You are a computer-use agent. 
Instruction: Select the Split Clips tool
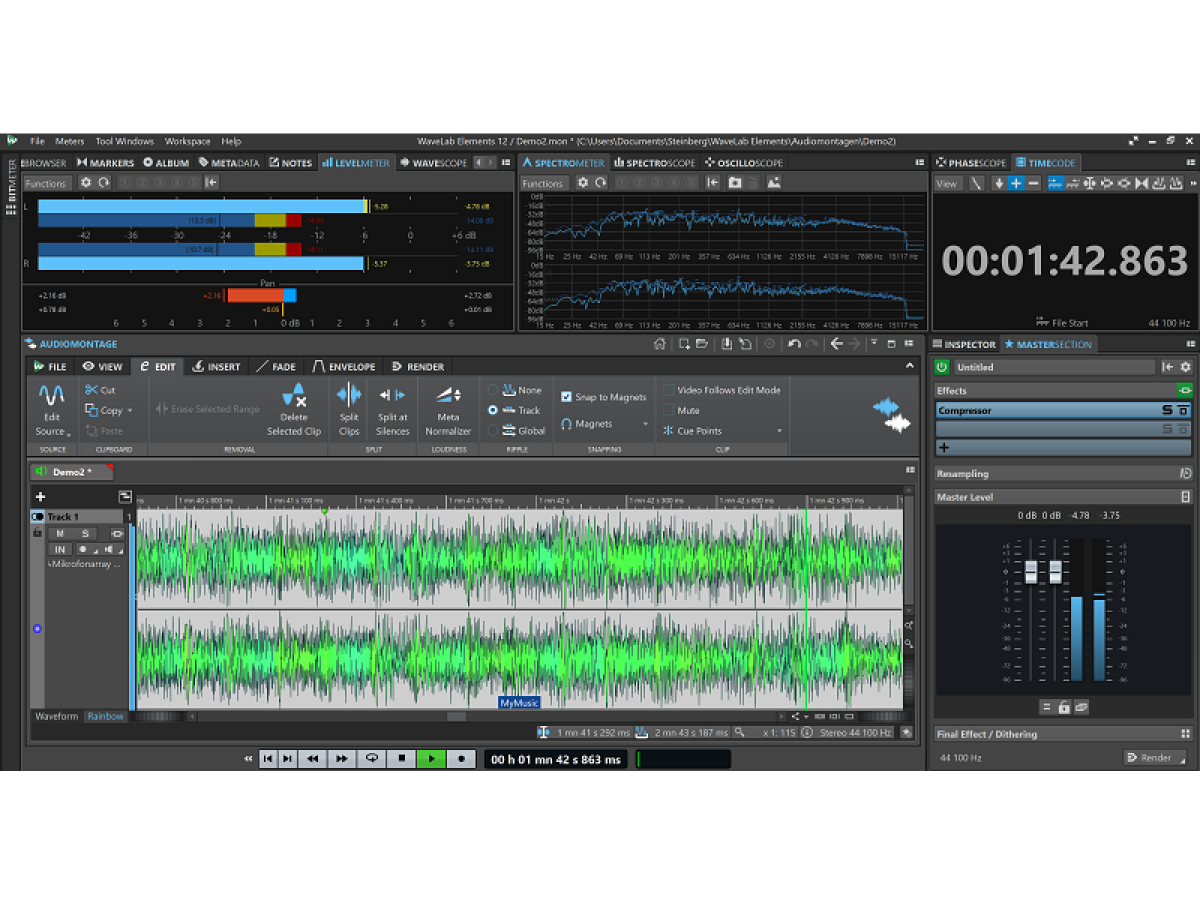click(348, 408)
